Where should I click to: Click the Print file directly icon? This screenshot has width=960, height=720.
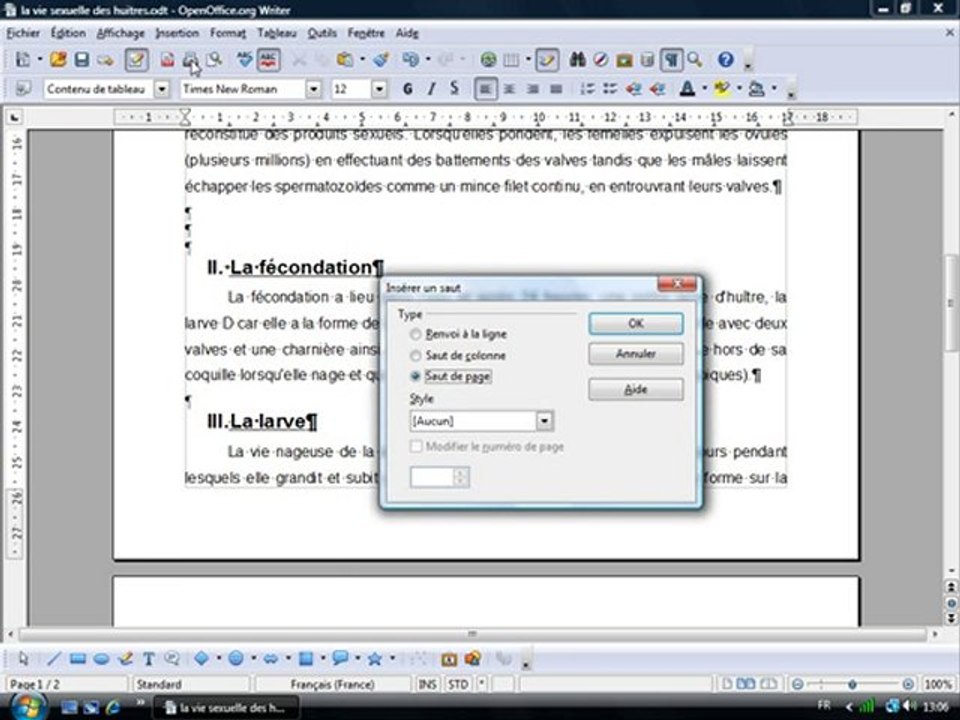tap(190, 59)
